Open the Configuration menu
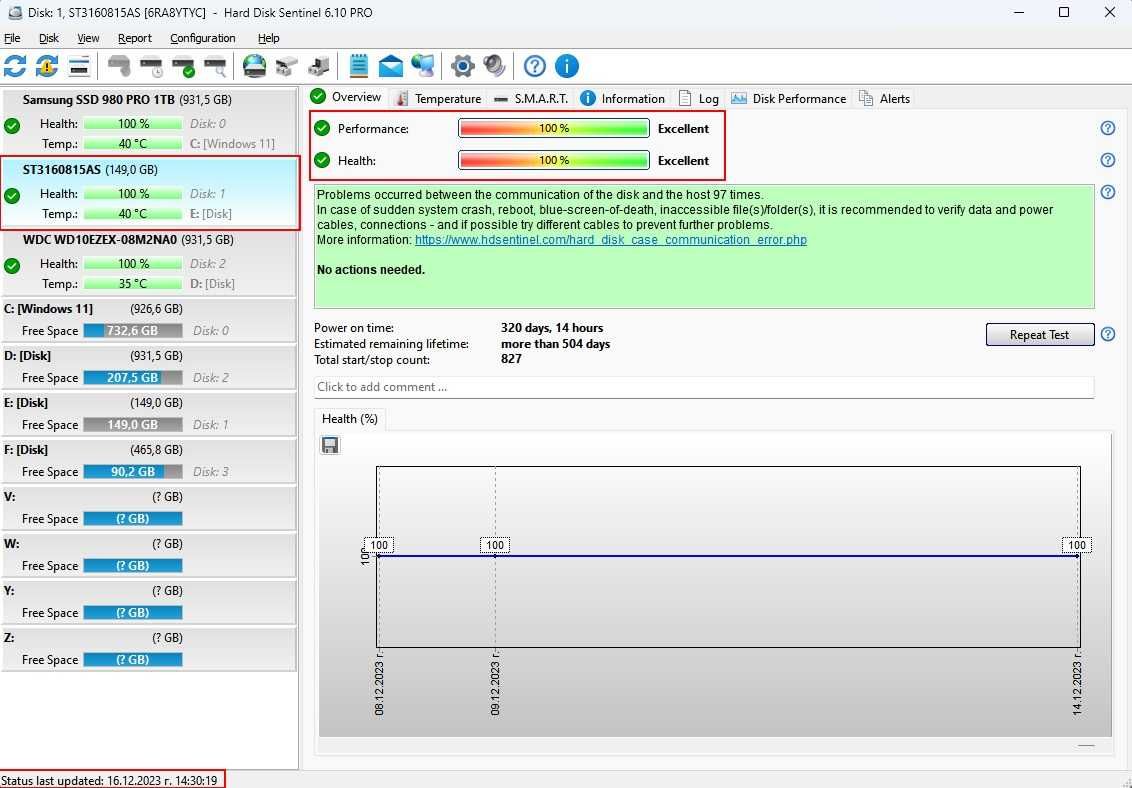Viewport: 1132px width, 788px height. point(203,38)
